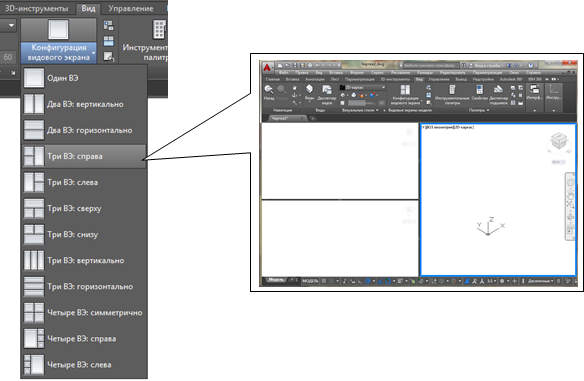The image size is (584, 381).
Task: Click the 'Диспетчер видов' button
Action: tap(327, 94)
